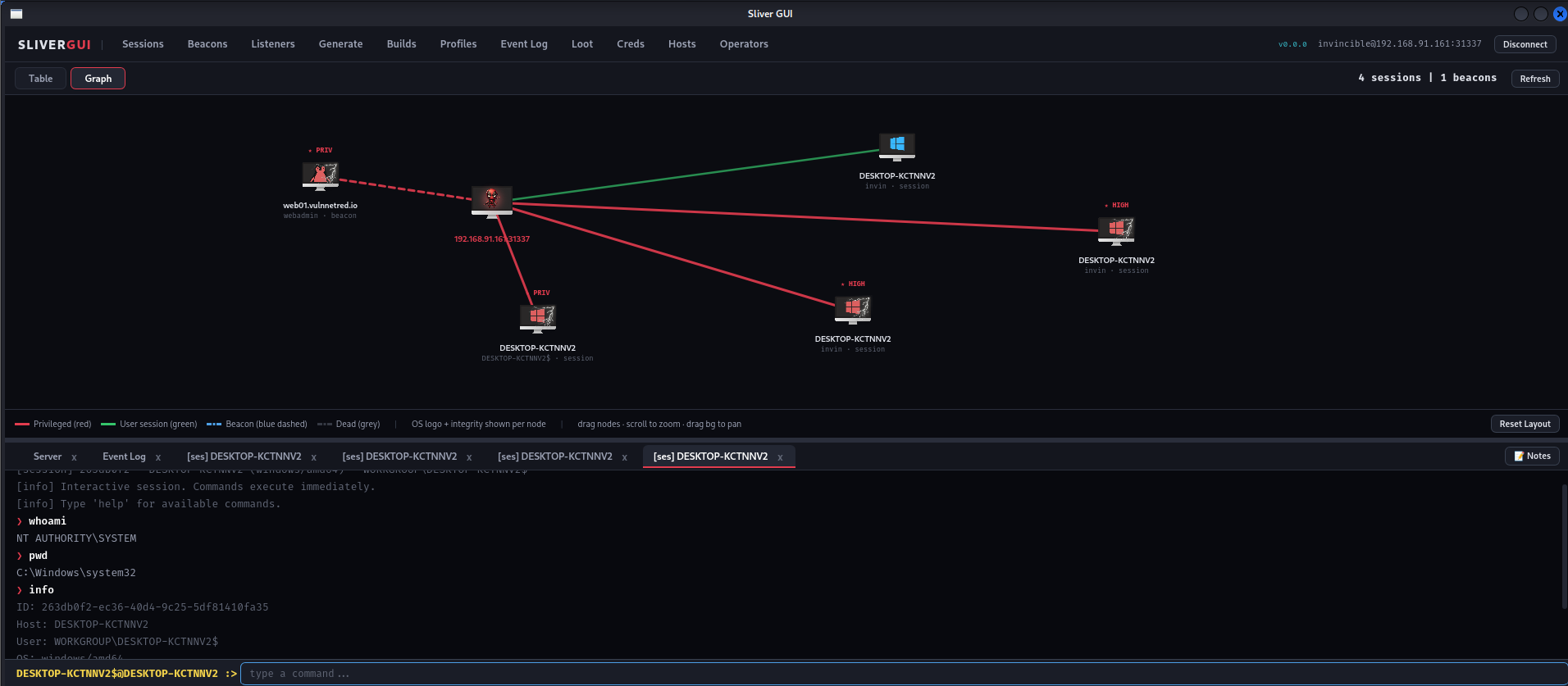Open the Beacons page
The height and width of the screenshot is (686, 1568).
(x=207, y=44)
